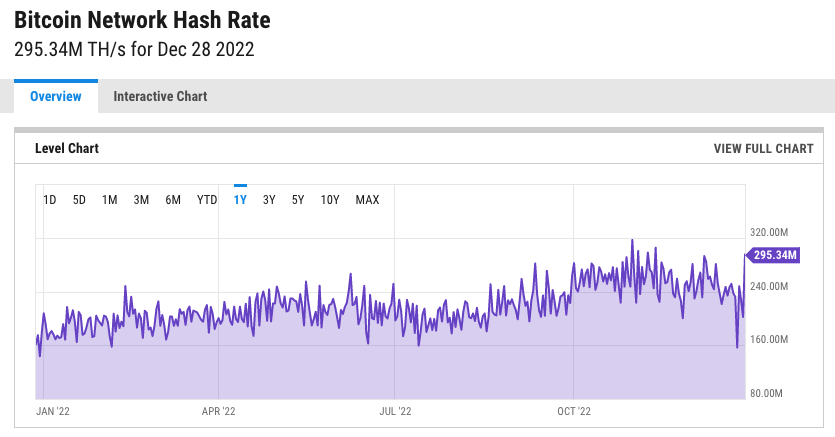This screenshot has height=437, width=835.
Task: Click the 160.00M axis label
Action: click(769, 340)
